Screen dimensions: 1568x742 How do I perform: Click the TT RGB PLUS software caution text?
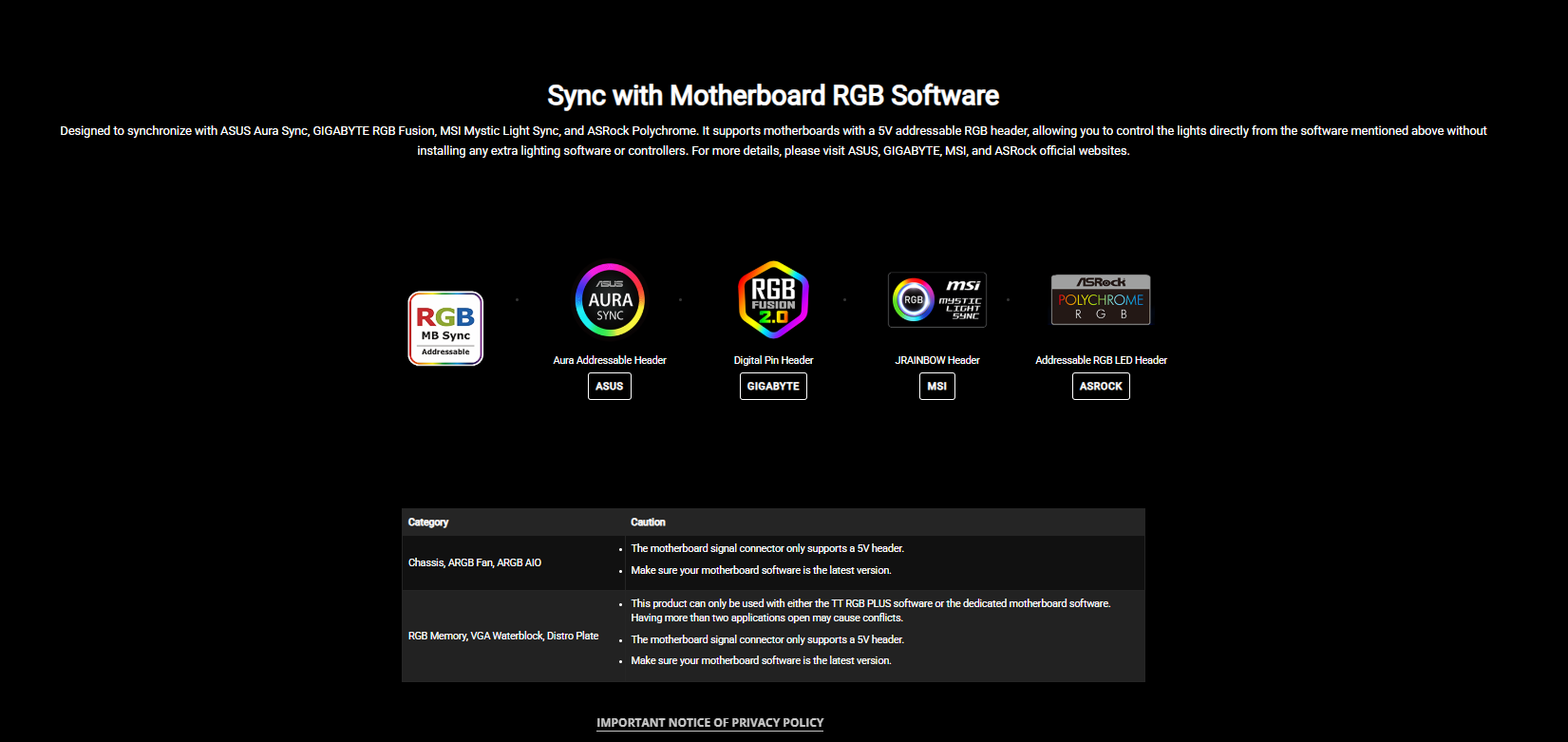point(870,610)
